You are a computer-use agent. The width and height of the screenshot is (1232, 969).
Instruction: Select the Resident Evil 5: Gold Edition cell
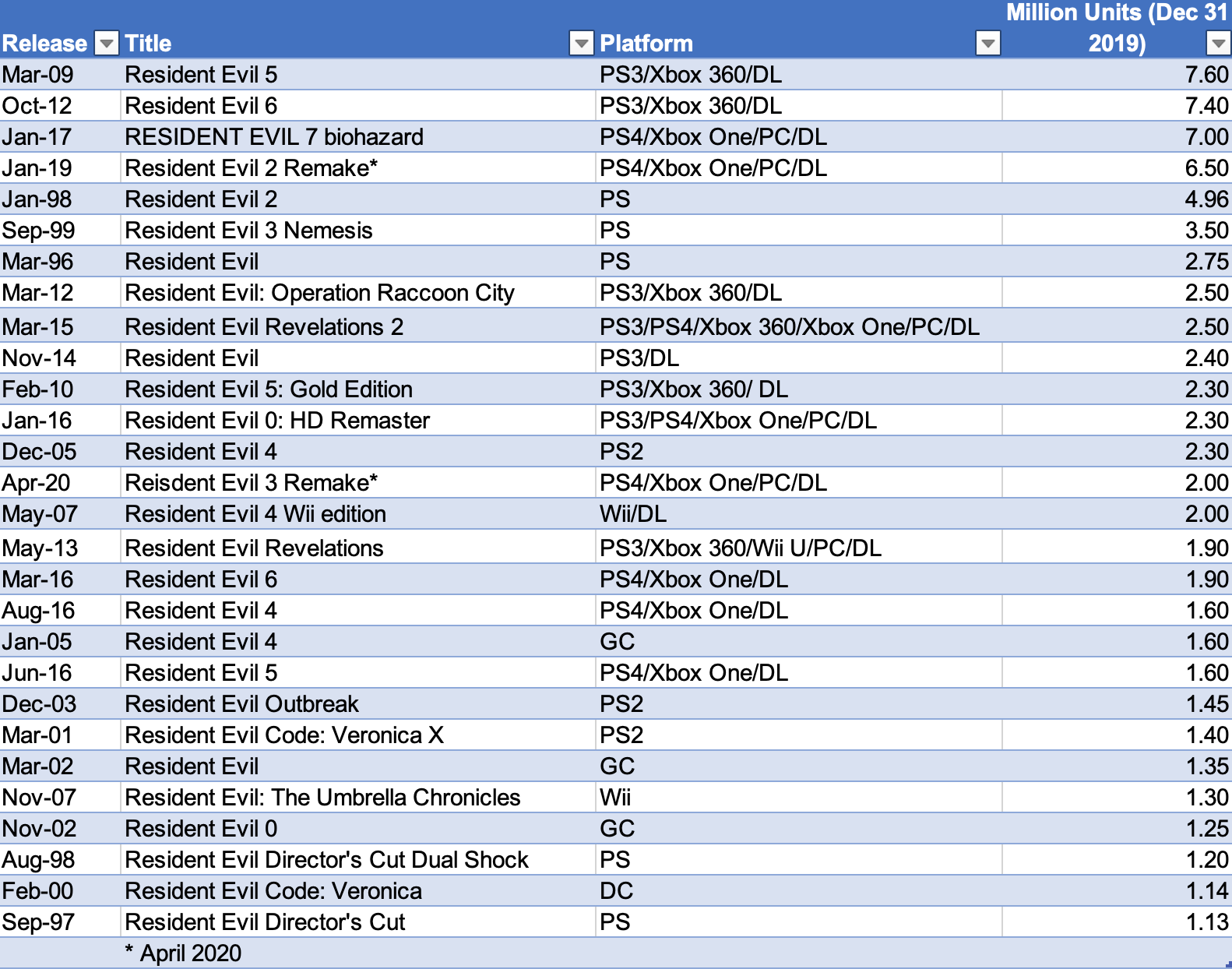tap(269, 389)
